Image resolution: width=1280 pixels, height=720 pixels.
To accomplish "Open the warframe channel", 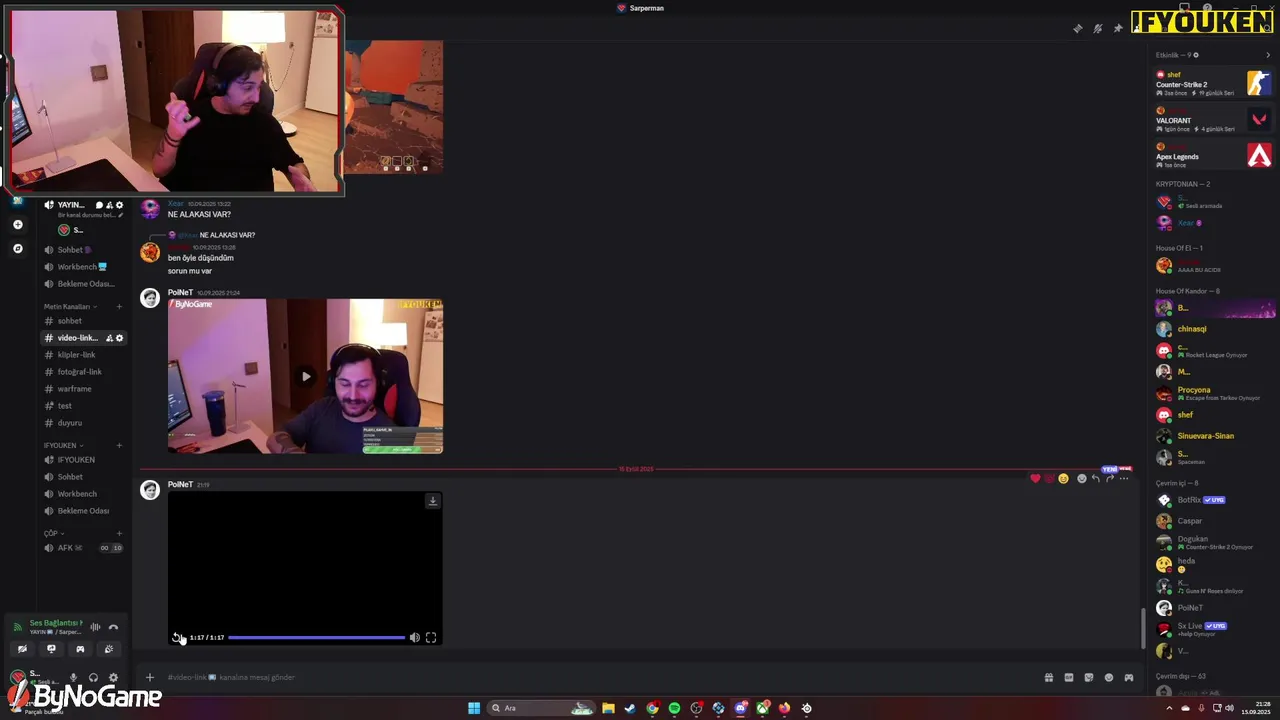I will click(82, 389).
